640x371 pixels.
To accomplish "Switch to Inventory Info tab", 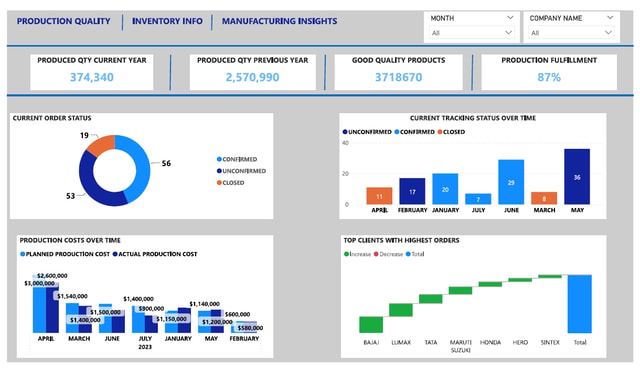I will (167, 21).
